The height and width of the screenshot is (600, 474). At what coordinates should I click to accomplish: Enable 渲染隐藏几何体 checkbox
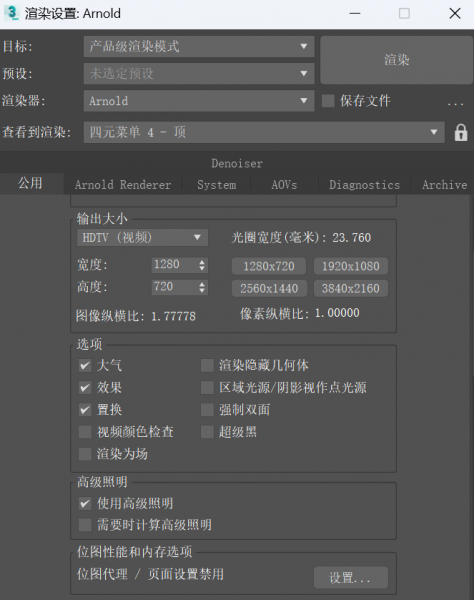click(207, 365)
